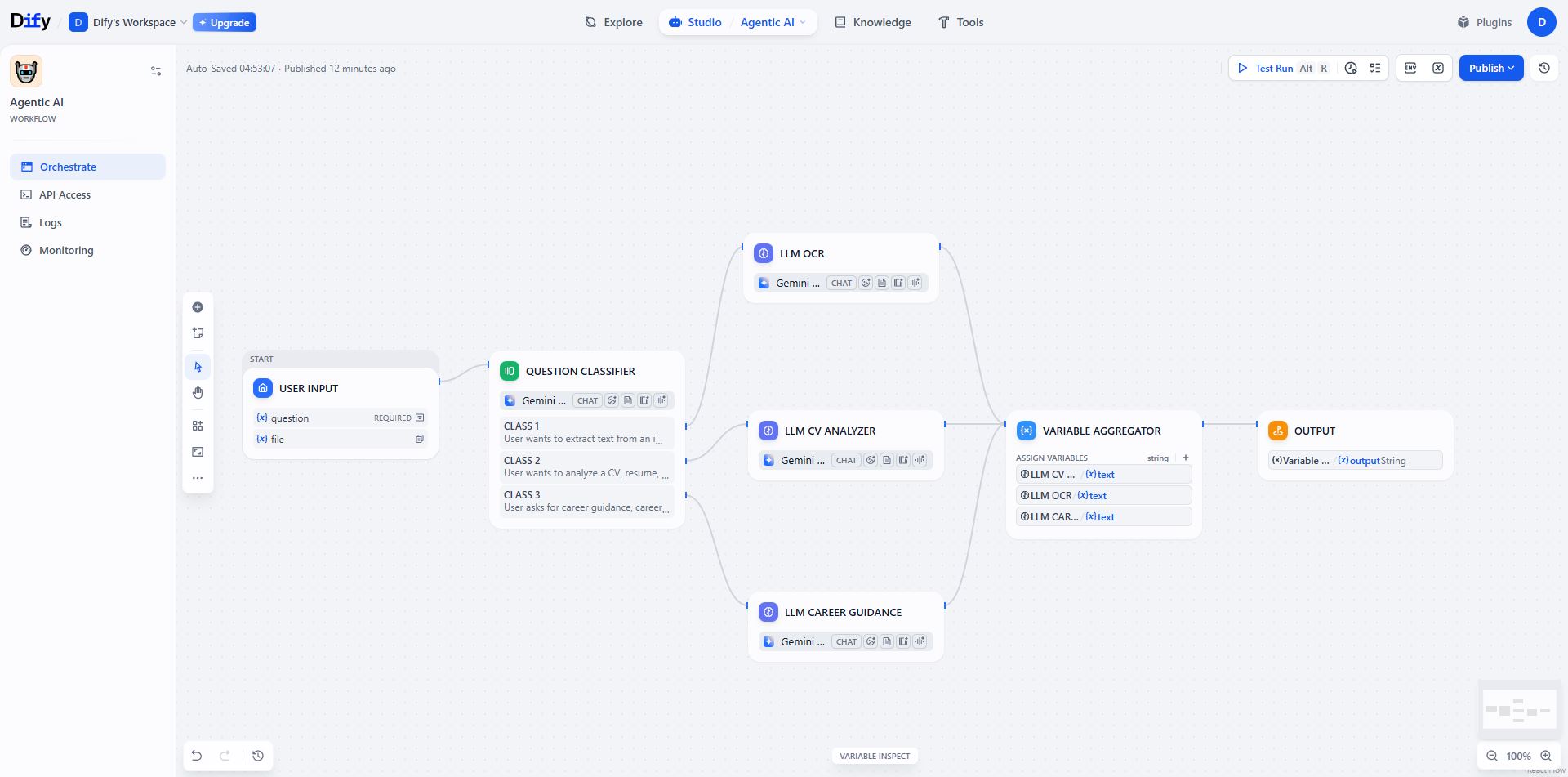This screenshot has height=777, width=1568.
Task: Click the Upgrade button
Action: coord(225,22)
